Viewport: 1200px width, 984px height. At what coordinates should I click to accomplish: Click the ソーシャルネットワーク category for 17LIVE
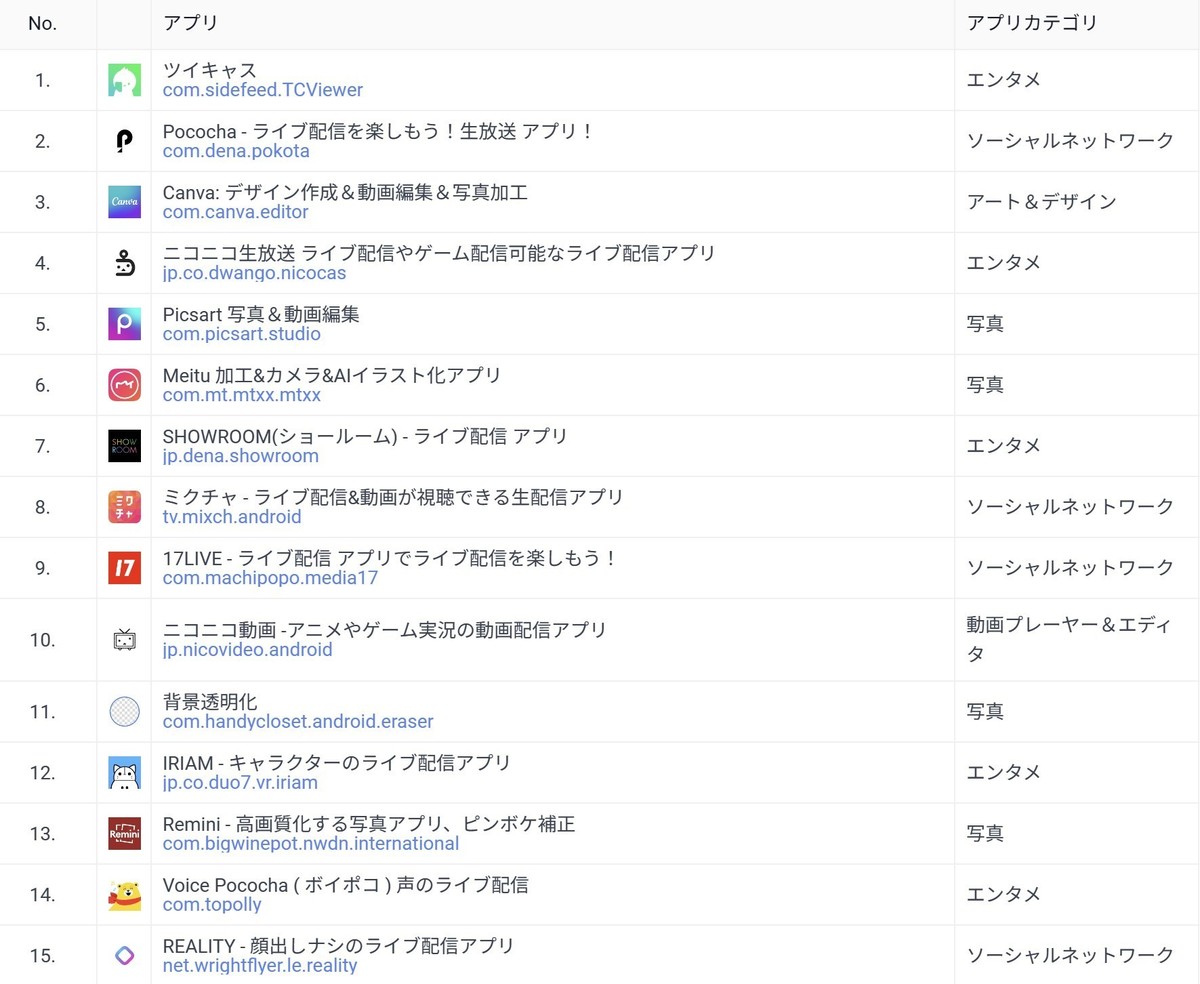tap(1070, 568)
